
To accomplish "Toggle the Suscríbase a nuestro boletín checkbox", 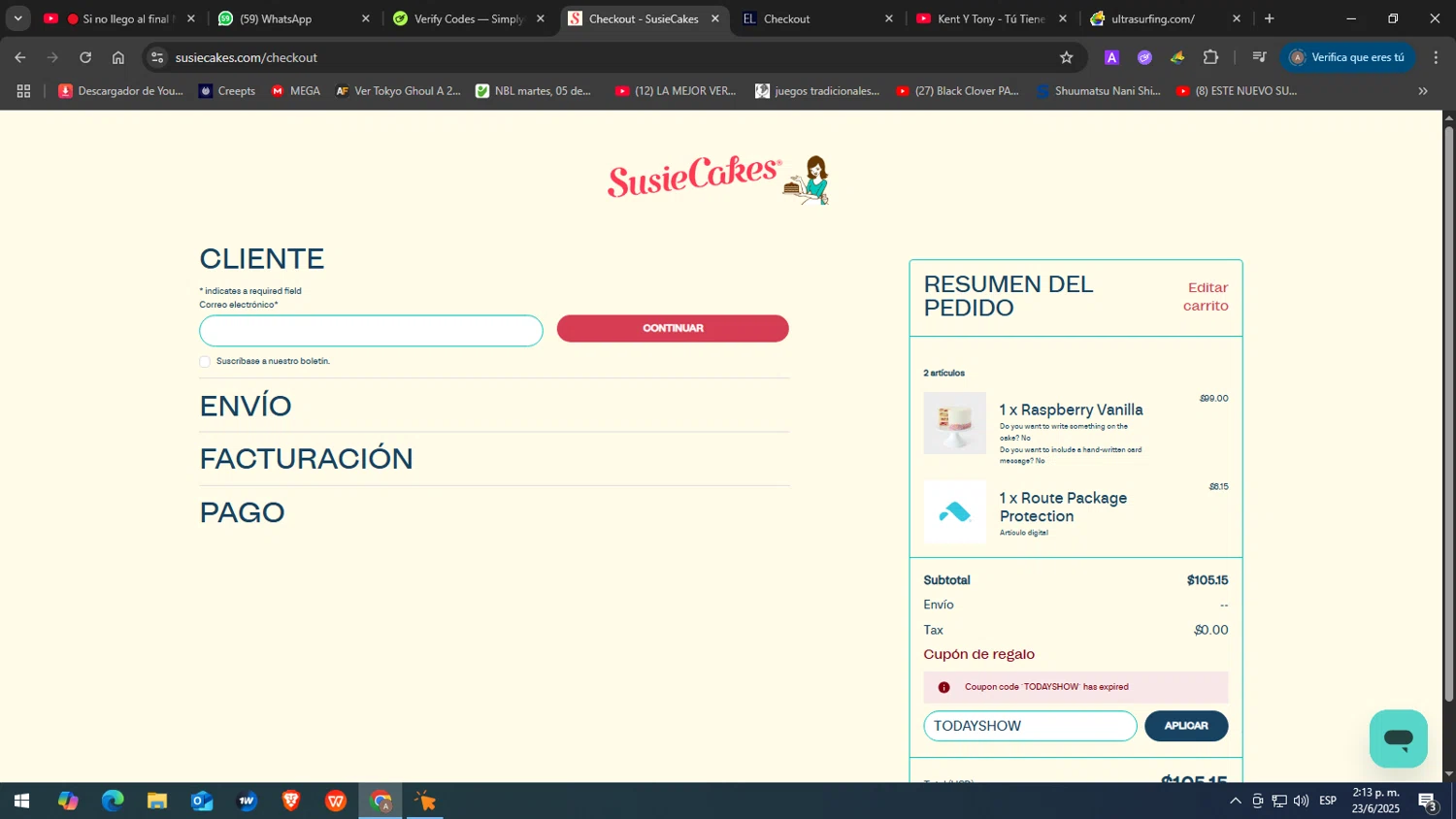I will [205, 361].
